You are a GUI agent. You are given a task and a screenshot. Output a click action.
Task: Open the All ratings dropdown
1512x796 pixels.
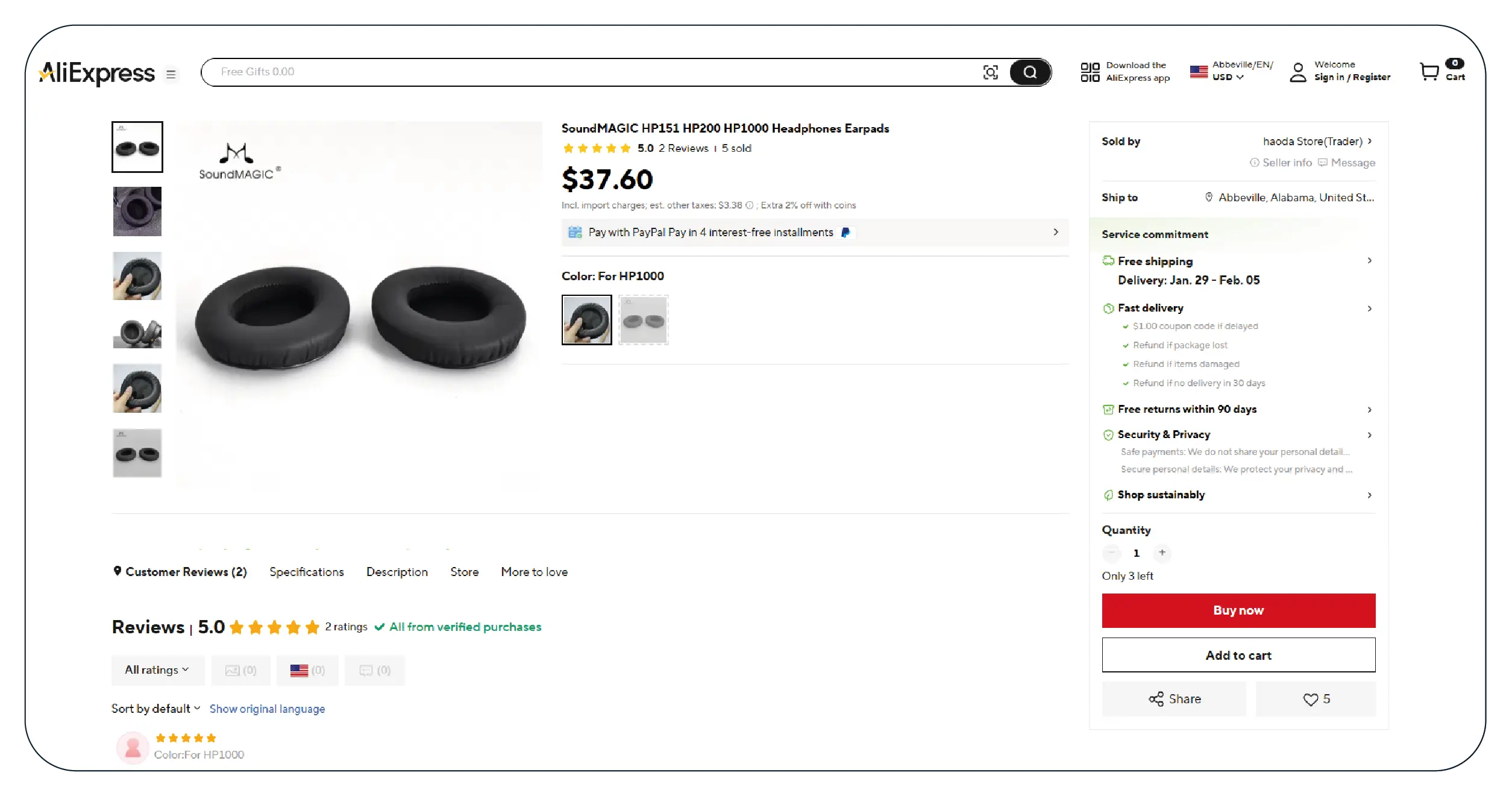click(x=157, y=670)
